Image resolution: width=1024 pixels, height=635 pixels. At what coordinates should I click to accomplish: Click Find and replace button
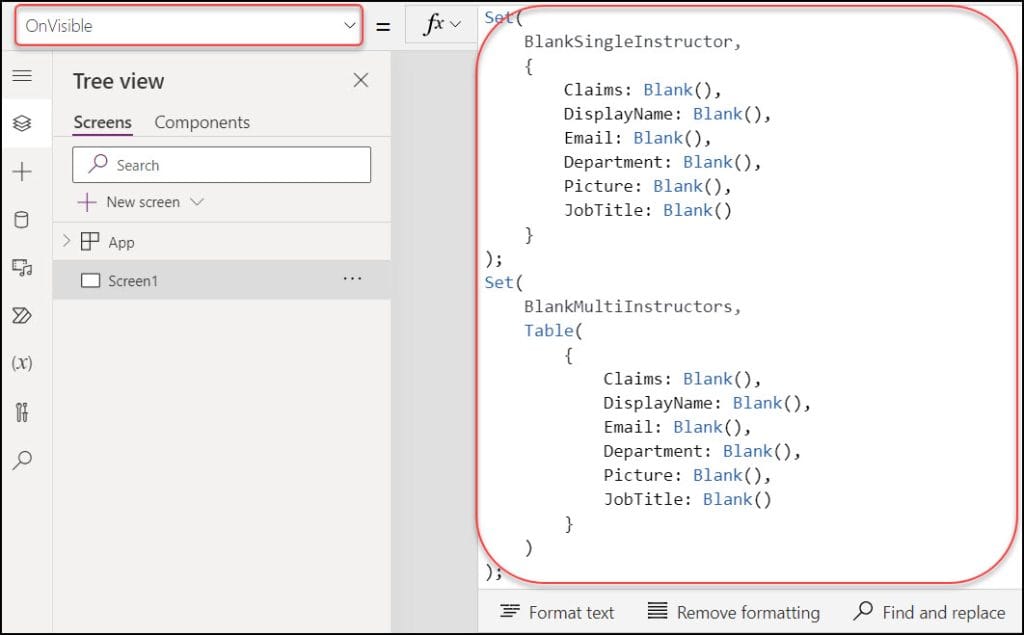point(929,612)
